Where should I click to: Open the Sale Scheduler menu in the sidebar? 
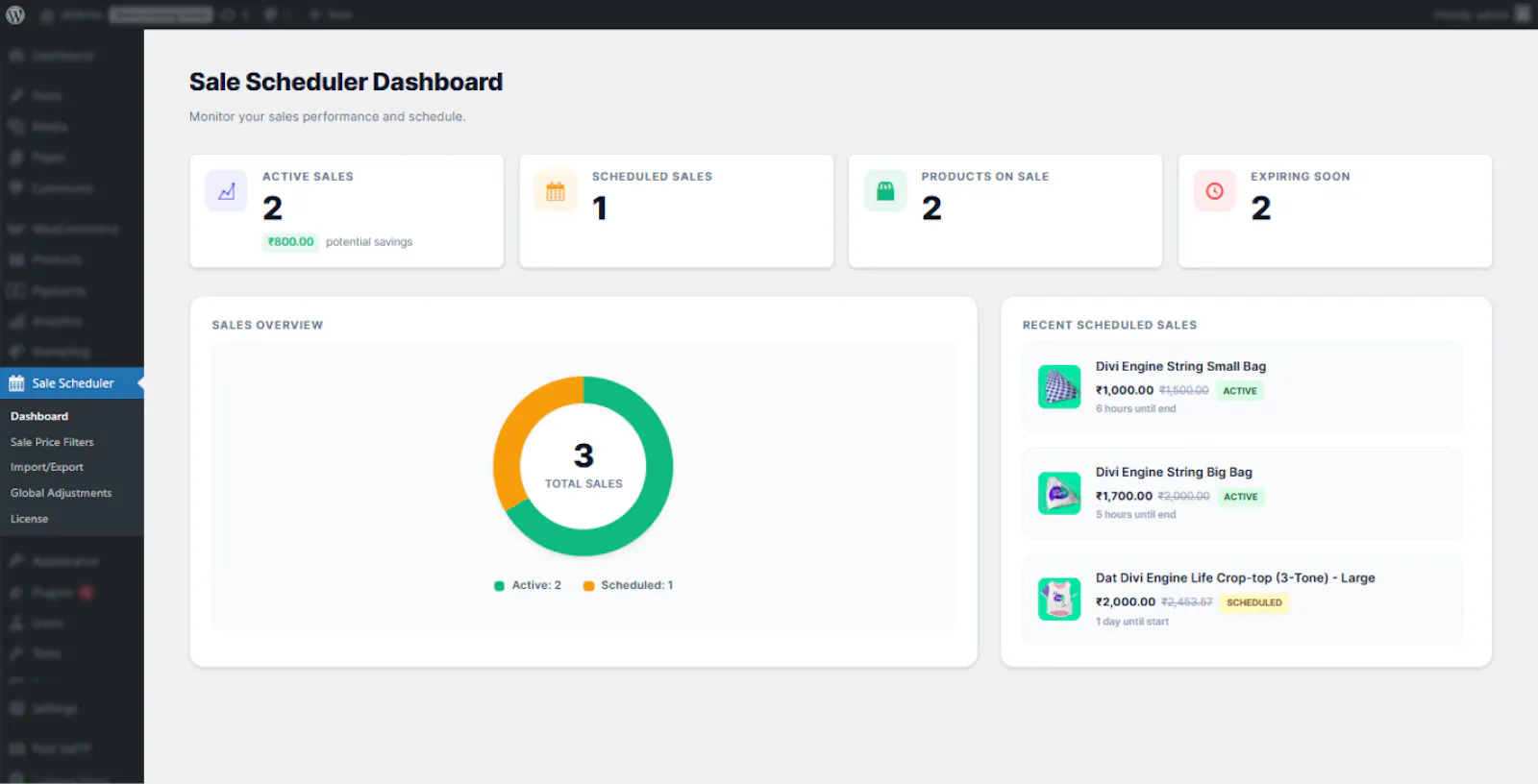click(72, 383)
